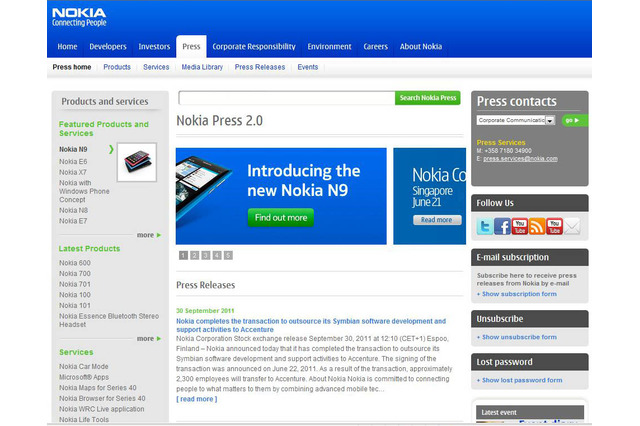Go to Press home submenu item

72,67
